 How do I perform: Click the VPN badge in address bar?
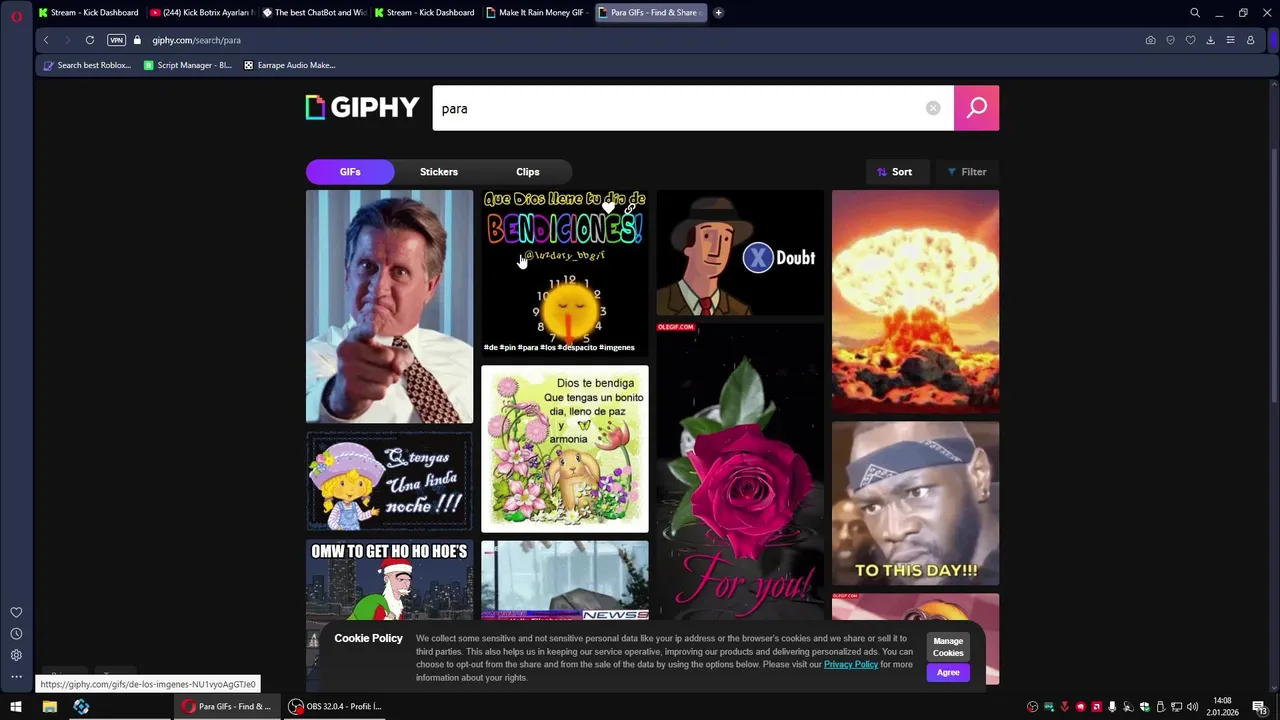pos(116,40)
